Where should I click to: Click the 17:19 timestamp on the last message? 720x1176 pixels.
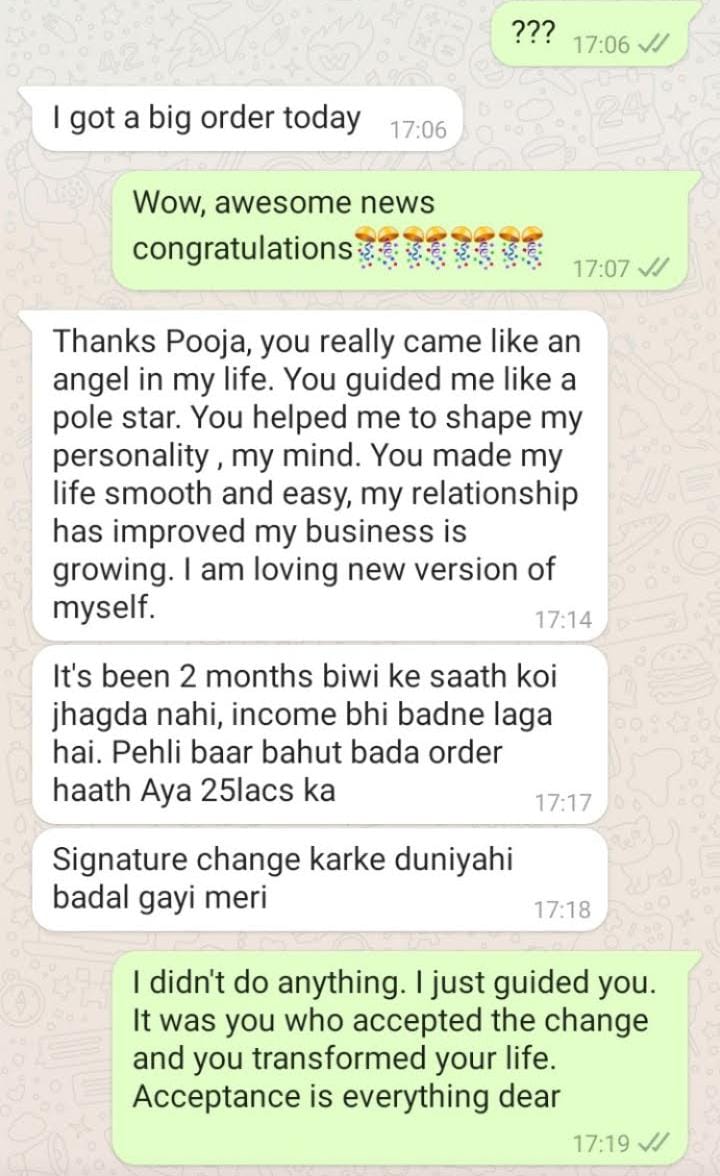click(x=602, y=1144)
